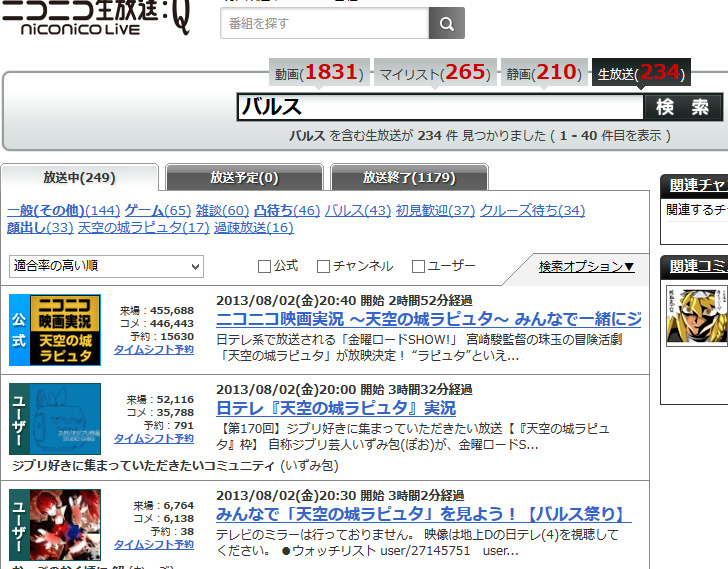Click the 検索 search button
Screen dimensions: 728x569
[x=682, y=107]
